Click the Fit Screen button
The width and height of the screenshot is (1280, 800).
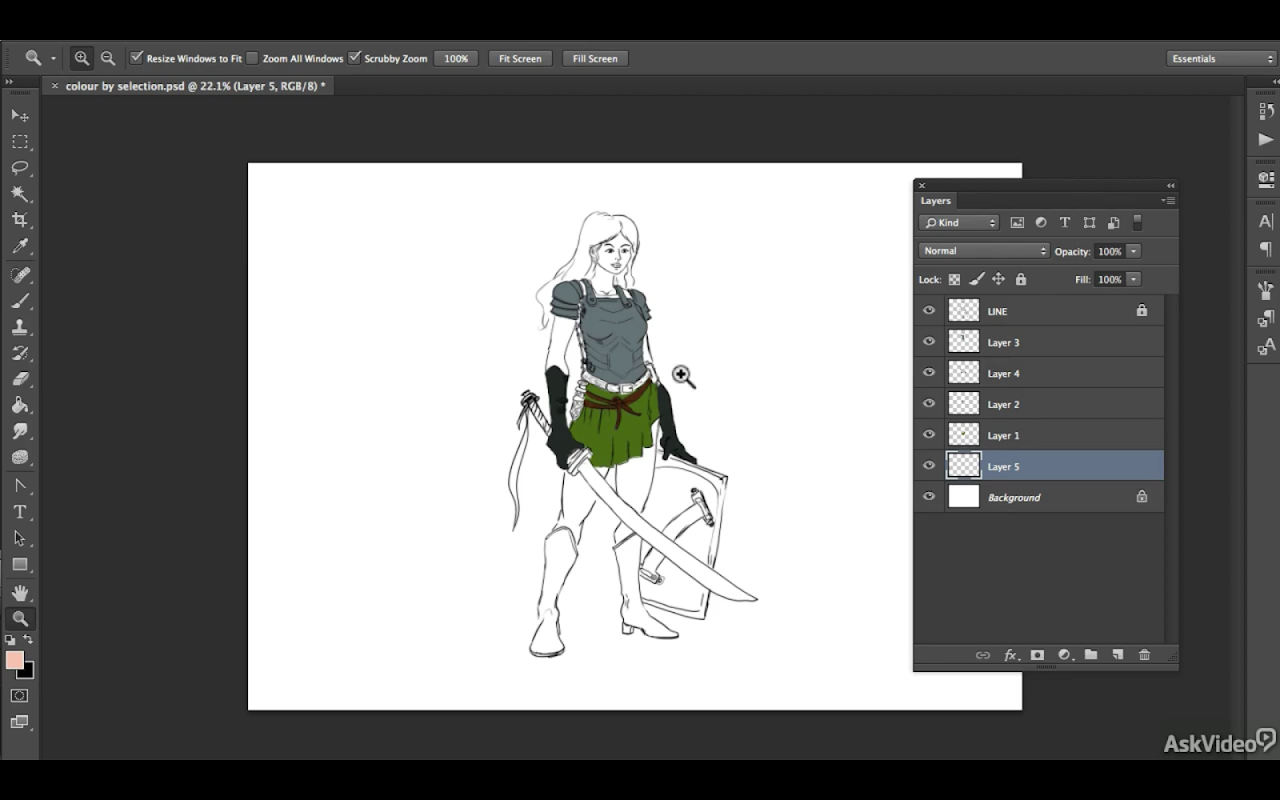point(520,58)
